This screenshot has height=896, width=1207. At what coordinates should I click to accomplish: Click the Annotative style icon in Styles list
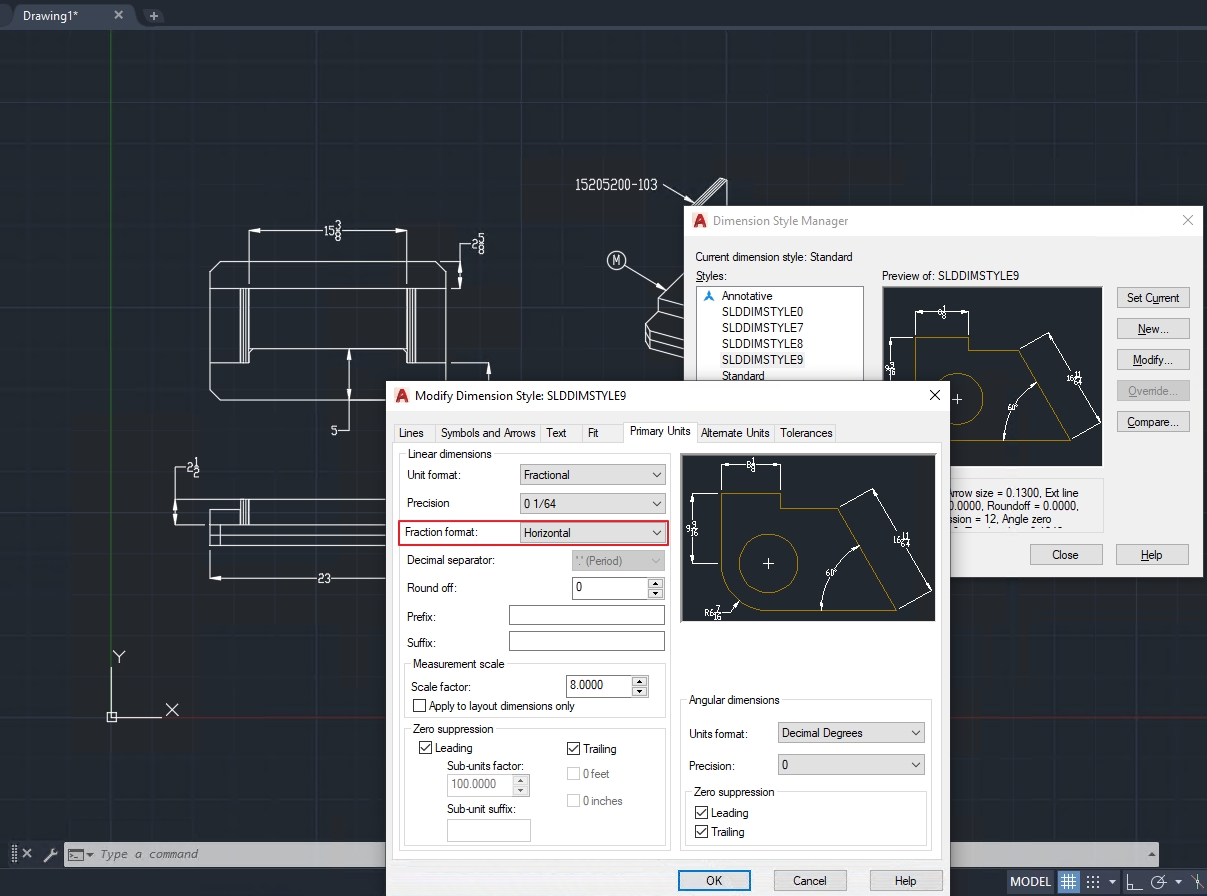pos(710,295)
